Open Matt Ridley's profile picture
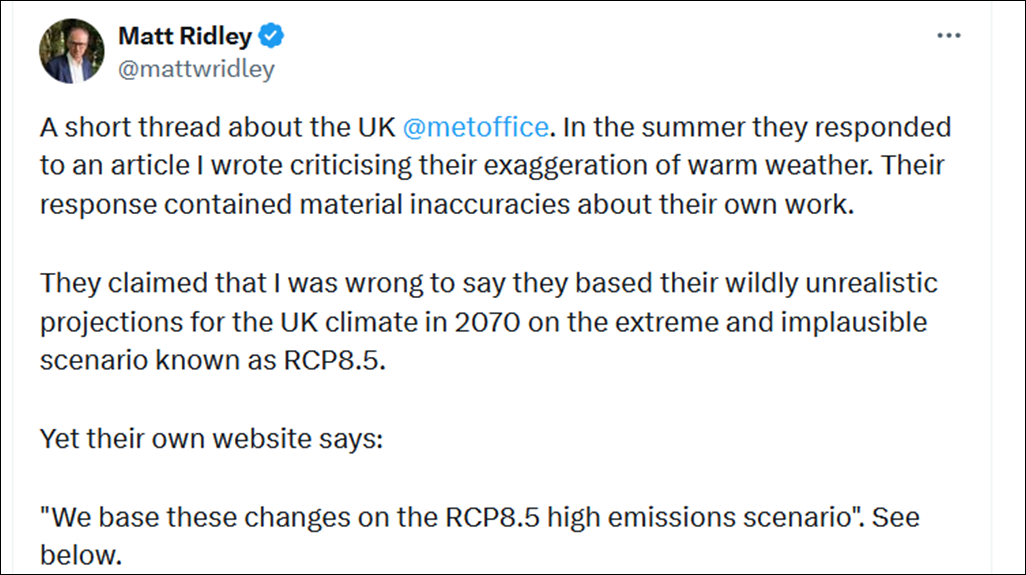The width and height of the screenshot is (1026, 575). tap(73, 50)
